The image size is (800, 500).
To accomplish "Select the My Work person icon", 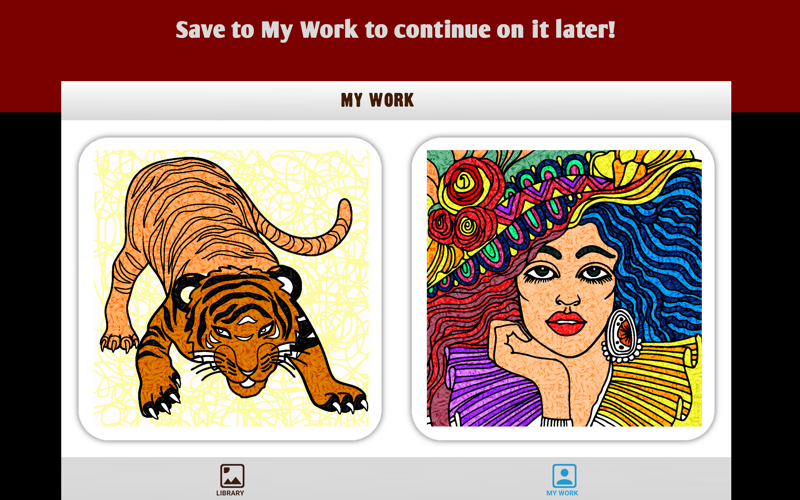I will pos(564,476).
